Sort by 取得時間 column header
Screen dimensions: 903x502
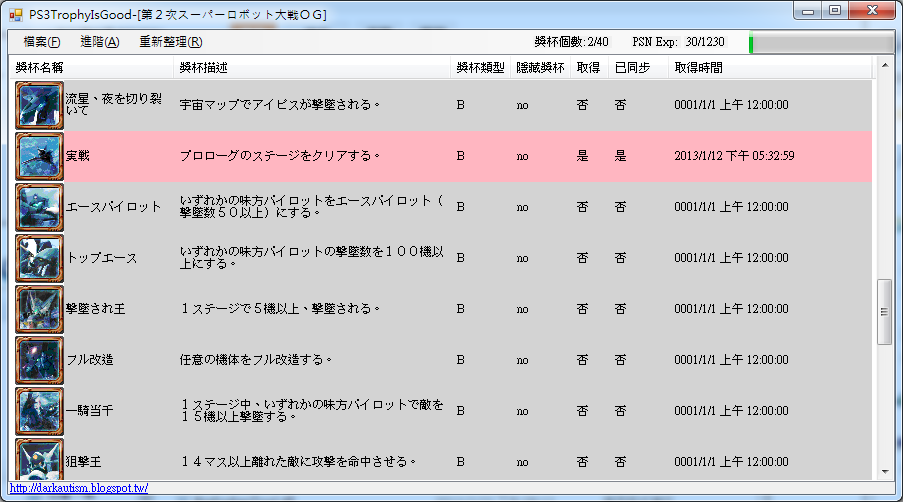pyautogui.click(x=770, y=68)
